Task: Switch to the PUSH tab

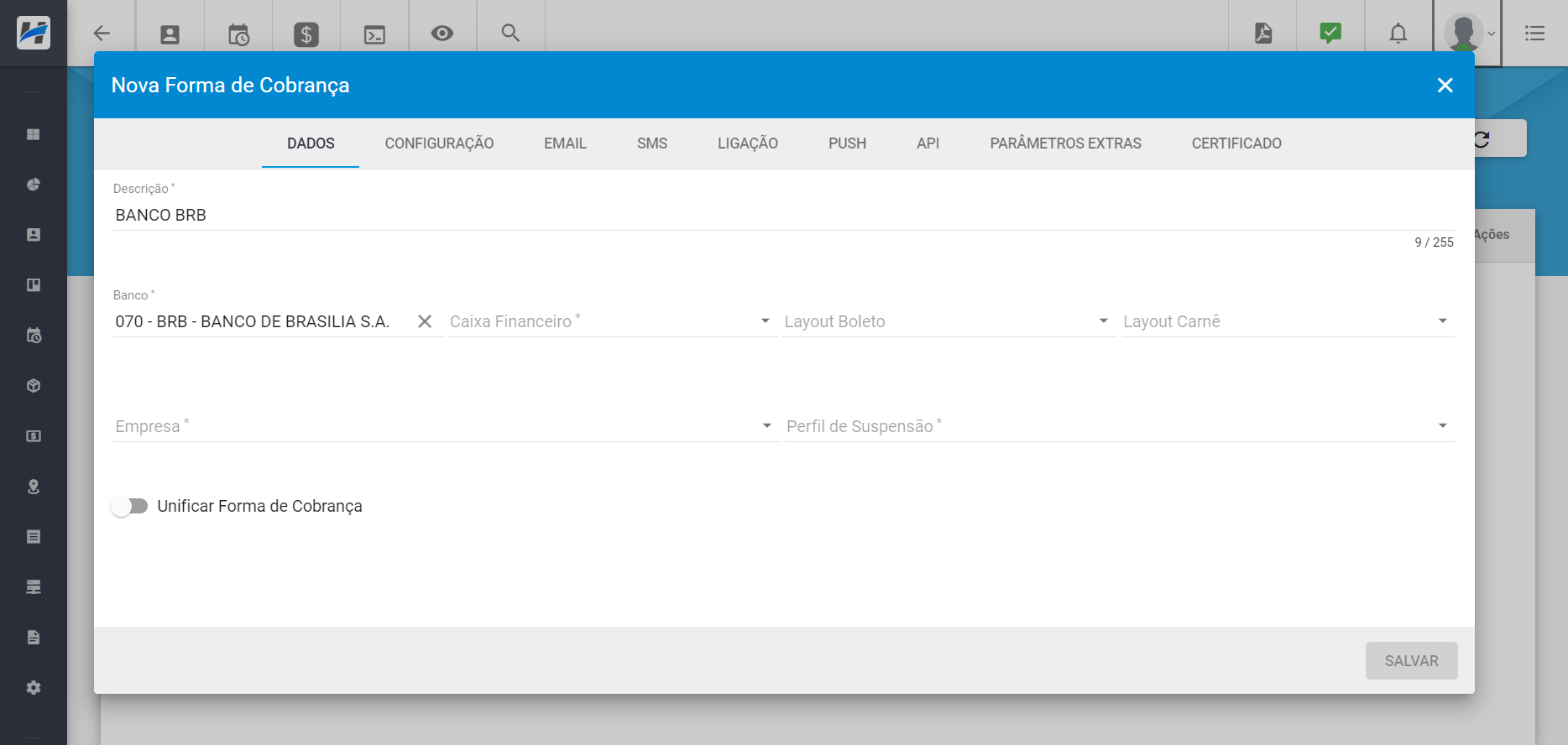Action: 847,143
